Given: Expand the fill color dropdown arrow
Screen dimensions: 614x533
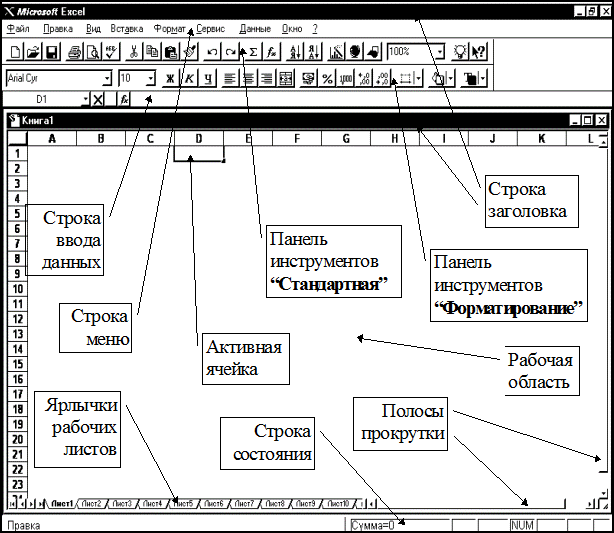Looking at the screenshot, I should (x=451, y=78).
